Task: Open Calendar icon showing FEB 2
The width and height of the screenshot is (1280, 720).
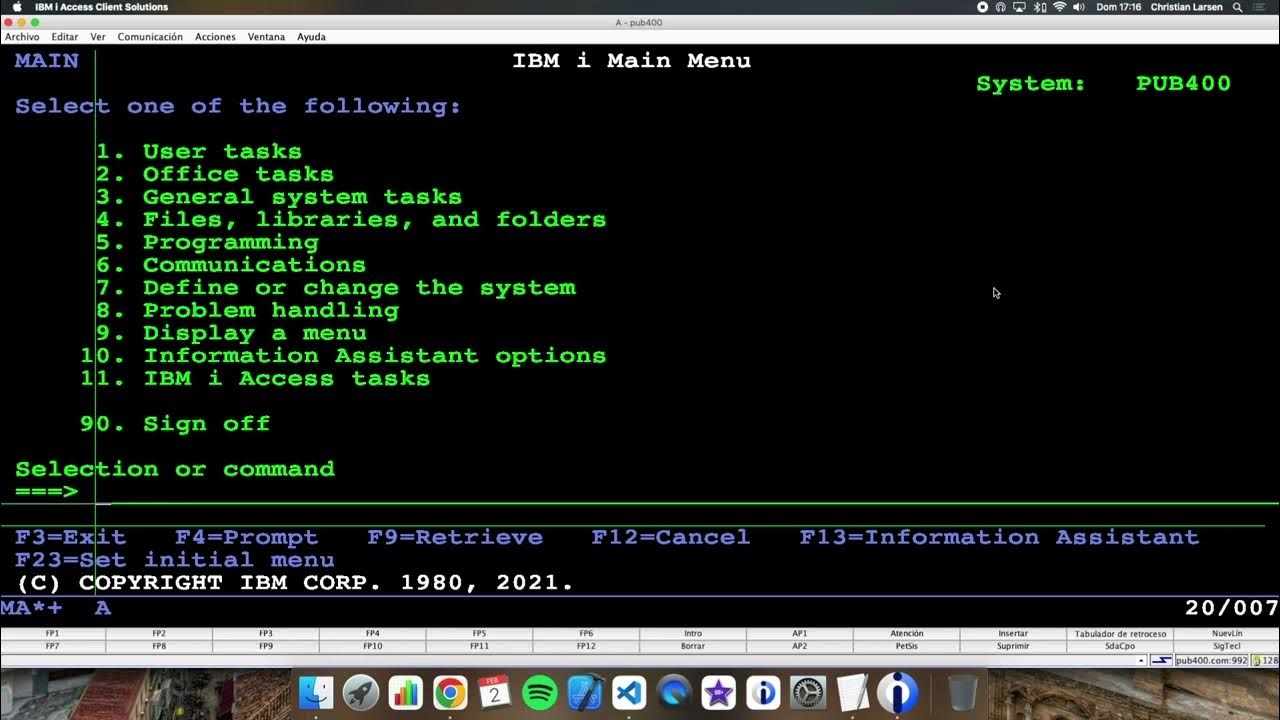Action: (494, 692)
